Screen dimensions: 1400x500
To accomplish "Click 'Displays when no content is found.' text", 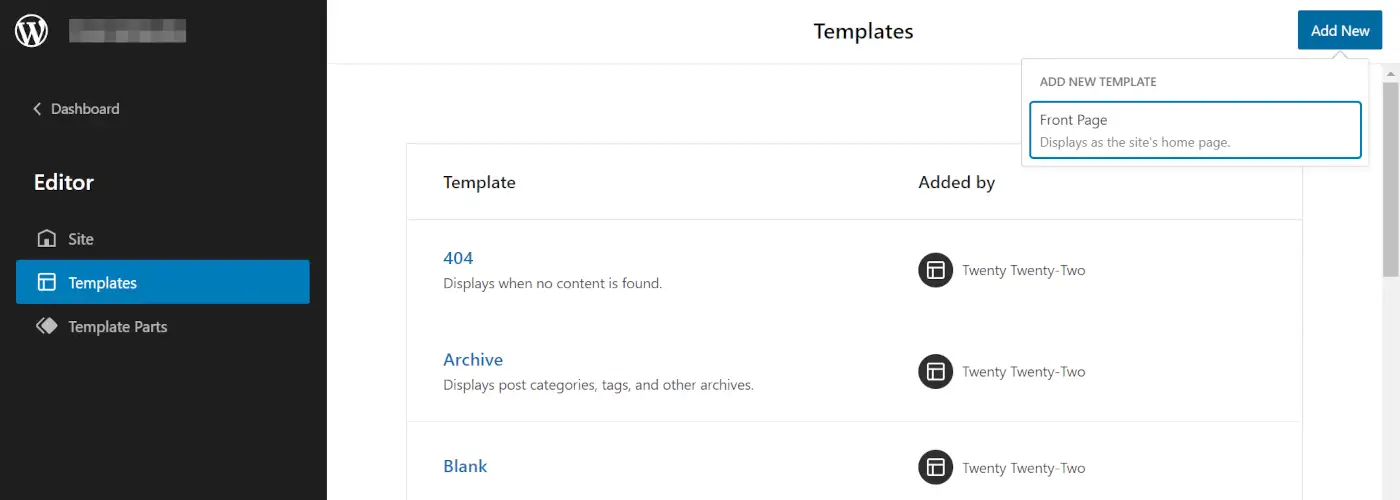I will click(553, 283).
